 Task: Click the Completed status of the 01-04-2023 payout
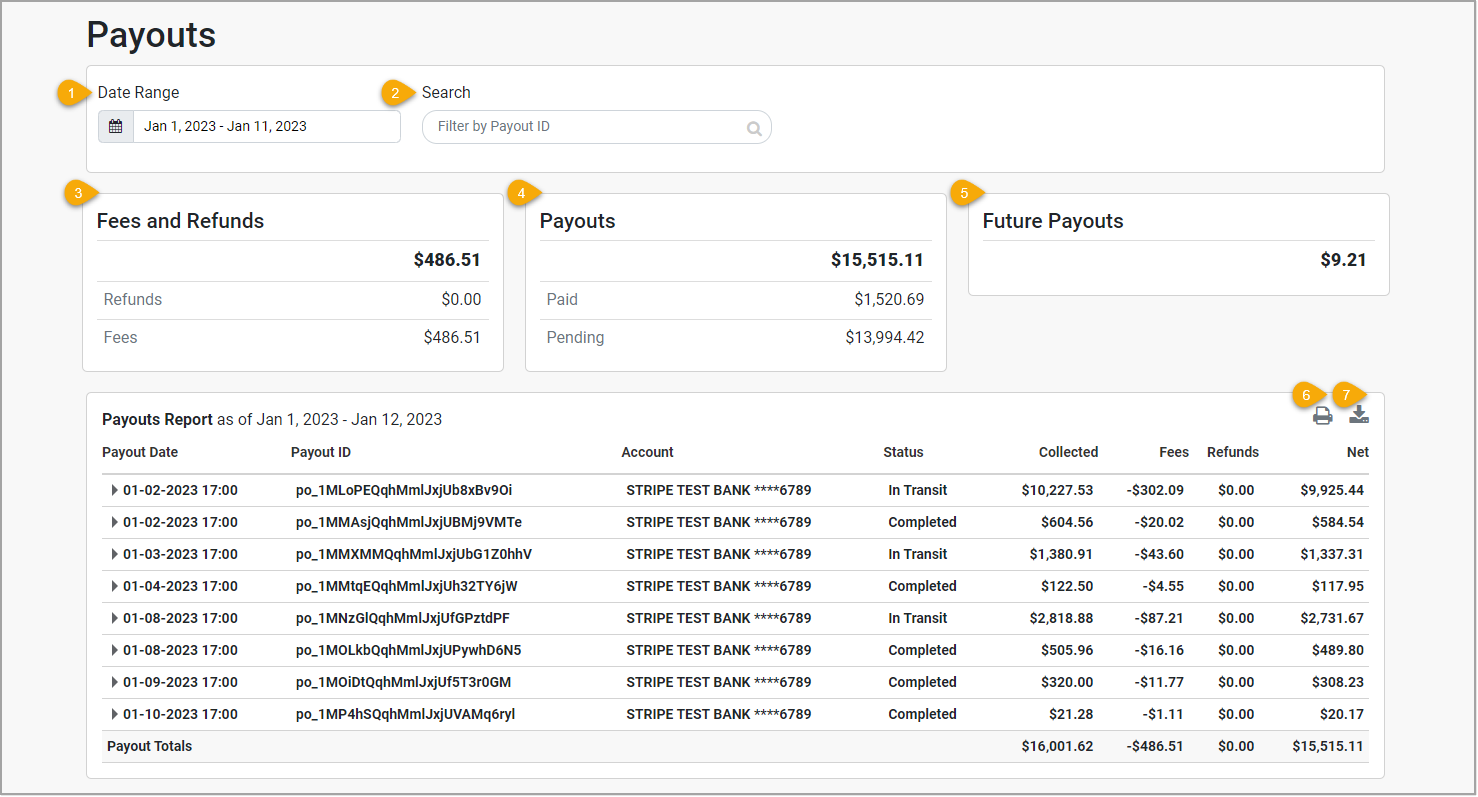922,586
